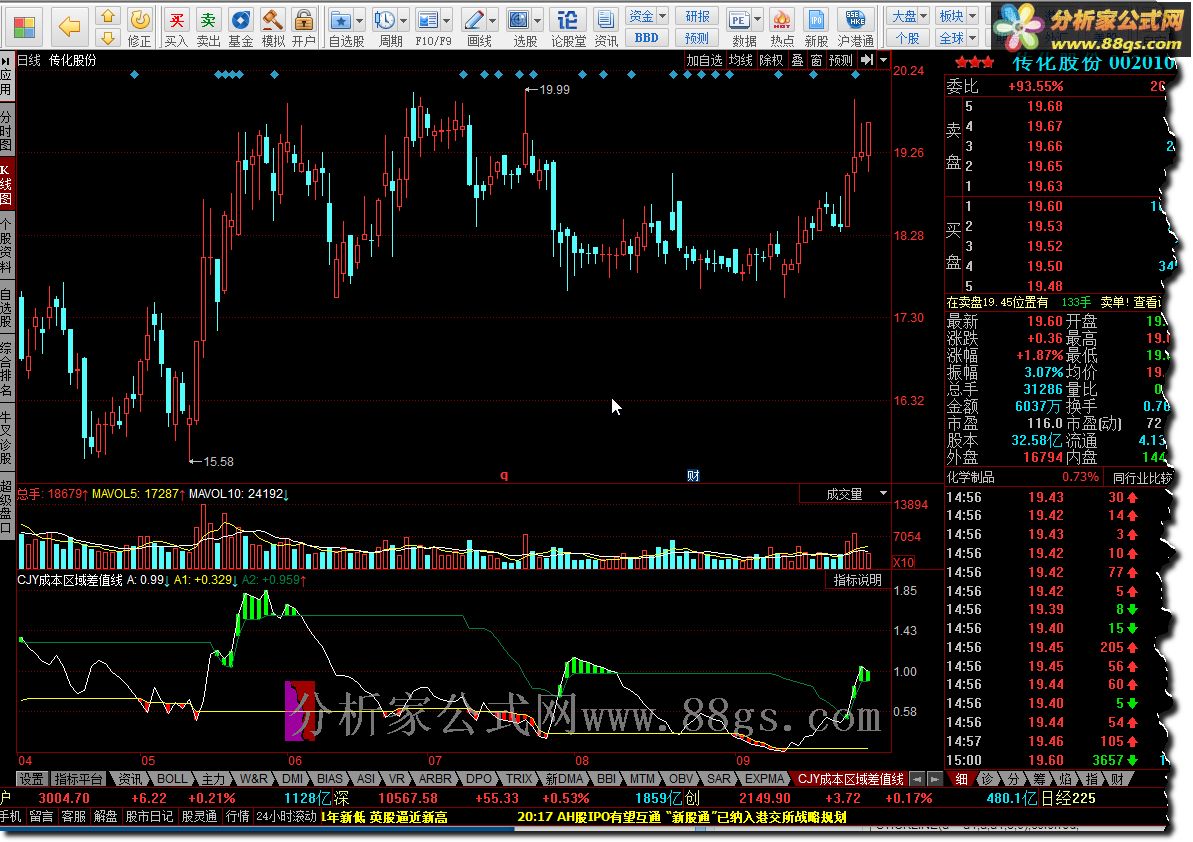
Task: Open the 指标平台 indicator platform button
Action: pyautogui.click(x=79, y=779)
